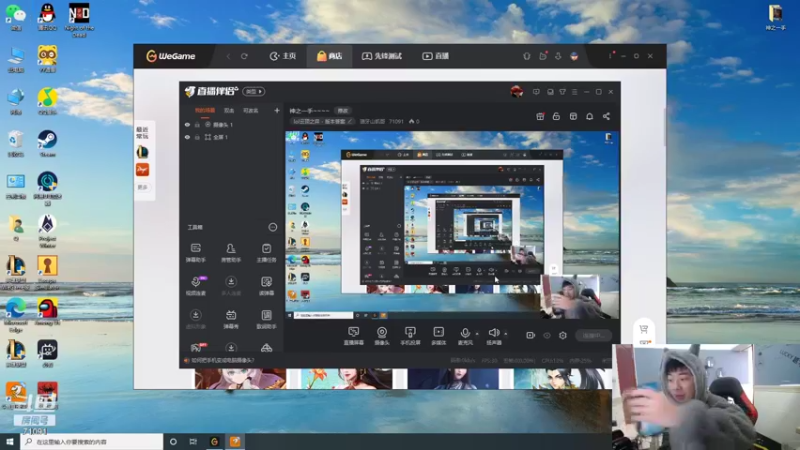
Task: Lock the 摄像头 1 source layer
Action: click(x=197, y=124)
